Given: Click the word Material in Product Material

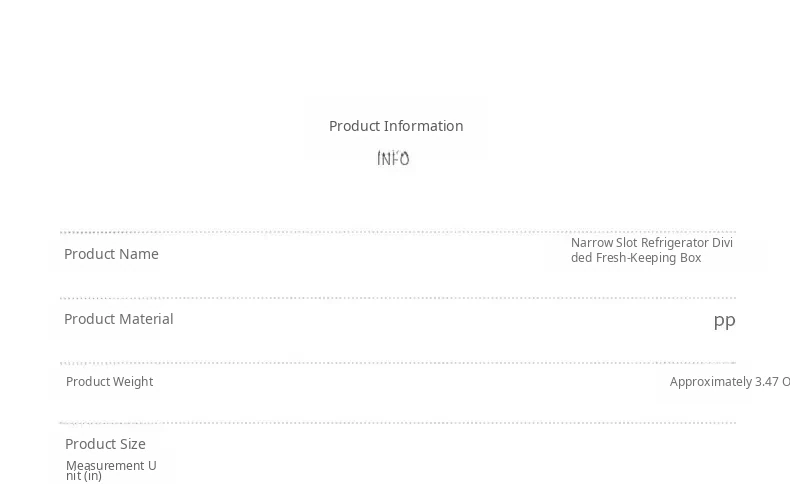Looking at the screenshot, I should (x=145, y=319).
